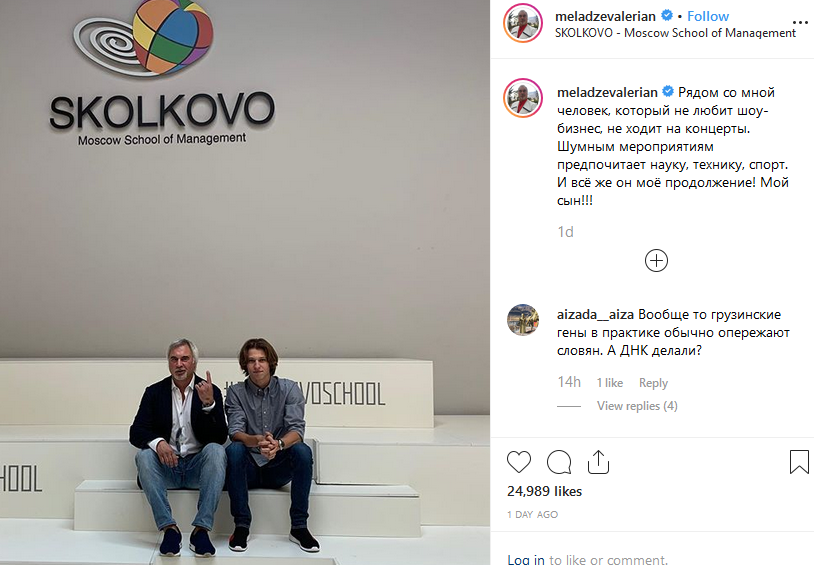Expand View replies (4)
This screenshot has height=565, width=814.
(637, 406)
